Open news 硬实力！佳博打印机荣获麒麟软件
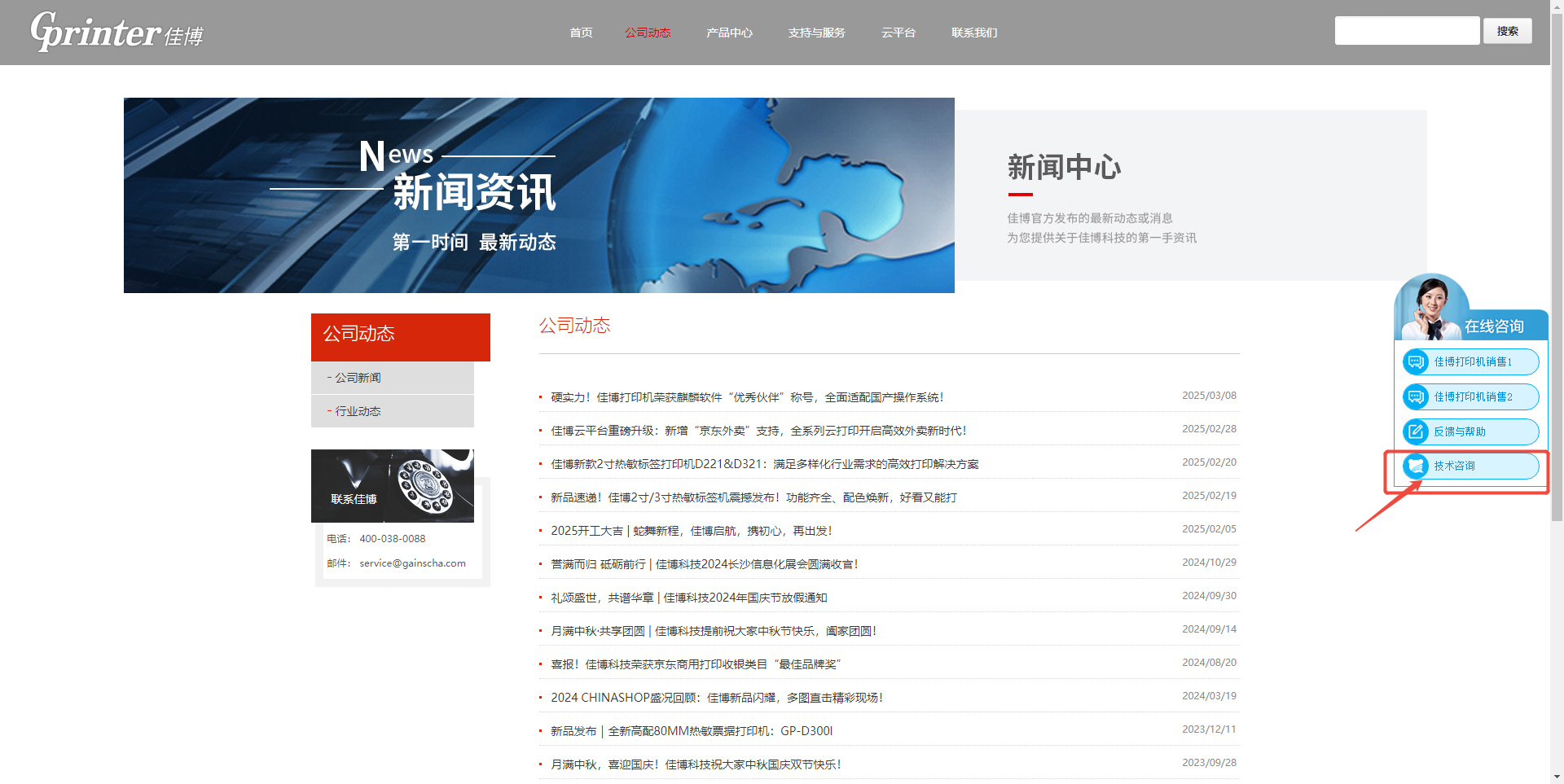1564x784 pixels. pos(747,397)
